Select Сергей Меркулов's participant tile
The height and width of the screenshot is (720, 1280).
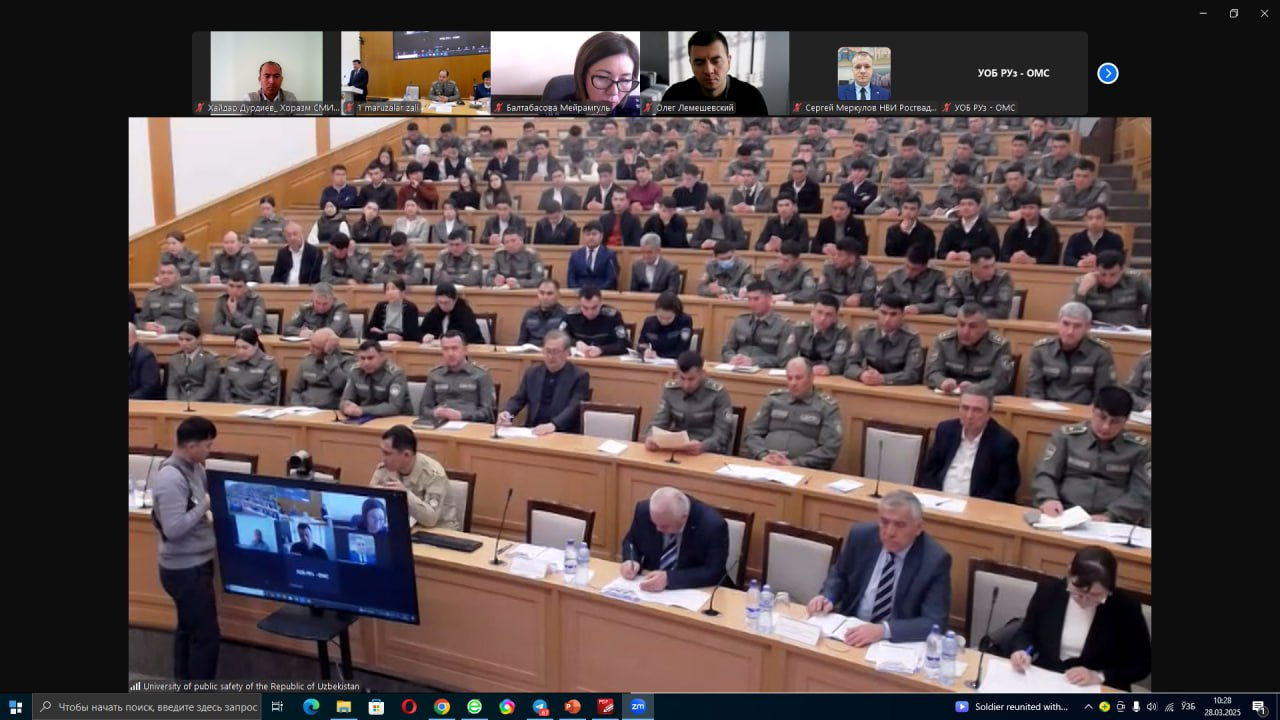click(864, 73)
